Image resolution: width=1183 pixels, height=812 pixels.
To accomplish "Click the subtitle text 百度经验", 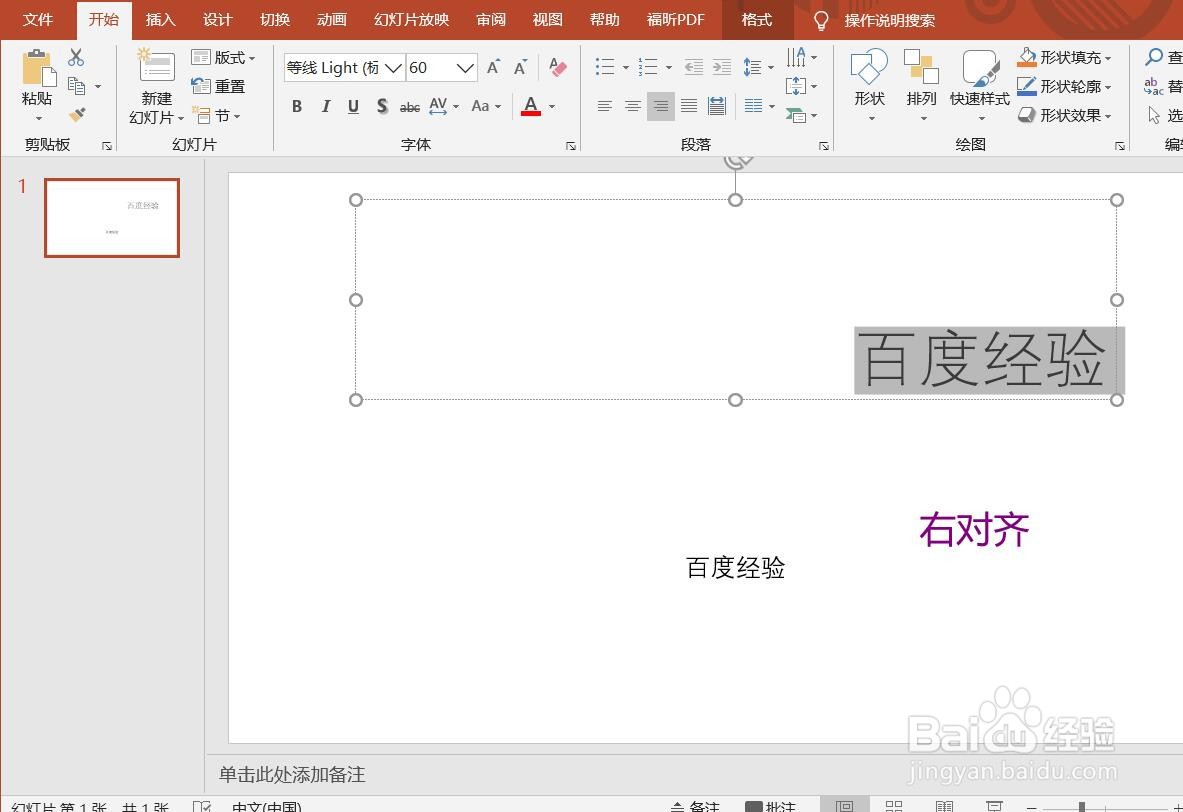I will tap(736, 567).
